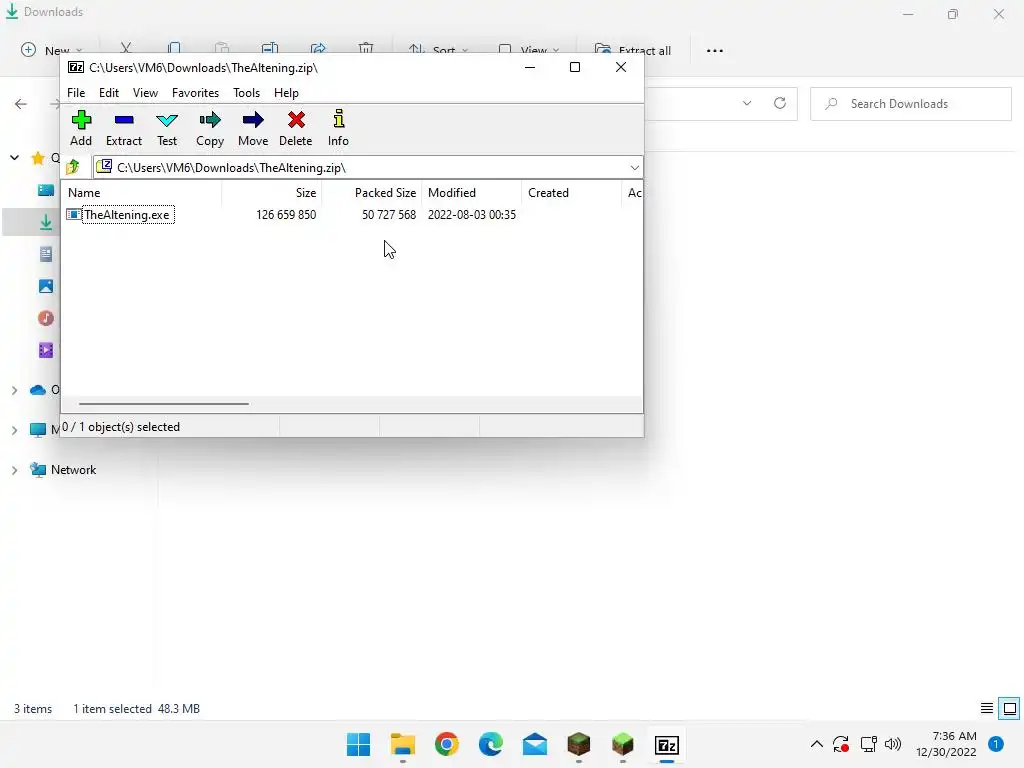The height and width of the screenshot is (768, 1024).
Task: Open the Pictures icon in sidebar
Action: click(x=46, y=286)
